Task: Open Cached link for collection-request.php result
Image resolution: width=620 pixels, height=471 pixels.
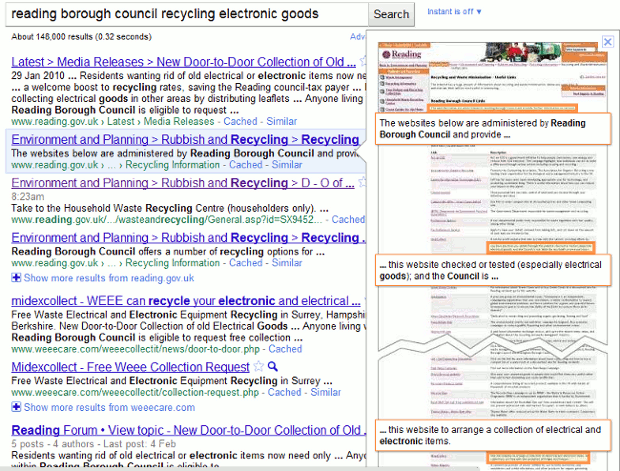Action: 284,393
